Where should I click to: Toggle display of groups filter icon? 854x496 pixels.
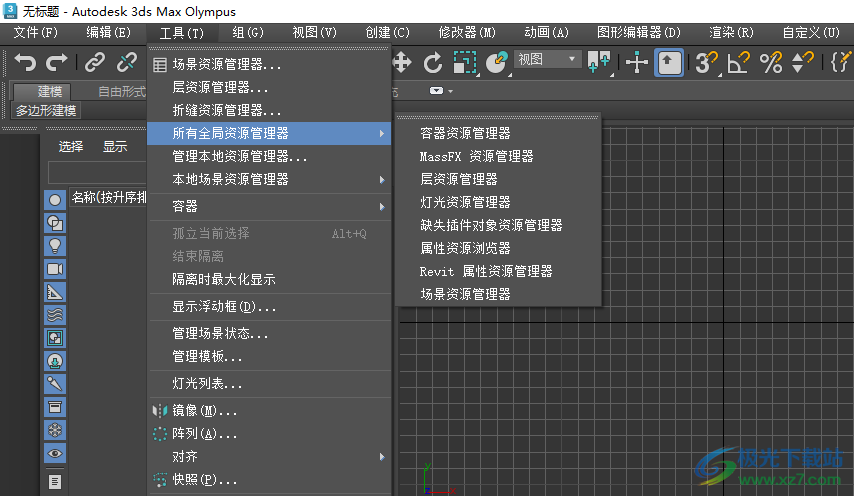coord(55,338)
